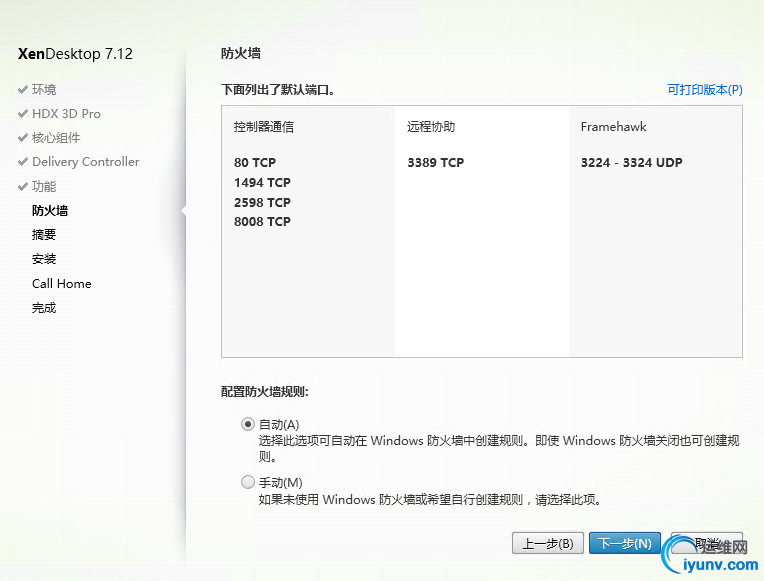Viewport: 764px width, 581px height.
Task: Click the checkmark icon beside HDX 3D Pro
Action: (22, 114)
